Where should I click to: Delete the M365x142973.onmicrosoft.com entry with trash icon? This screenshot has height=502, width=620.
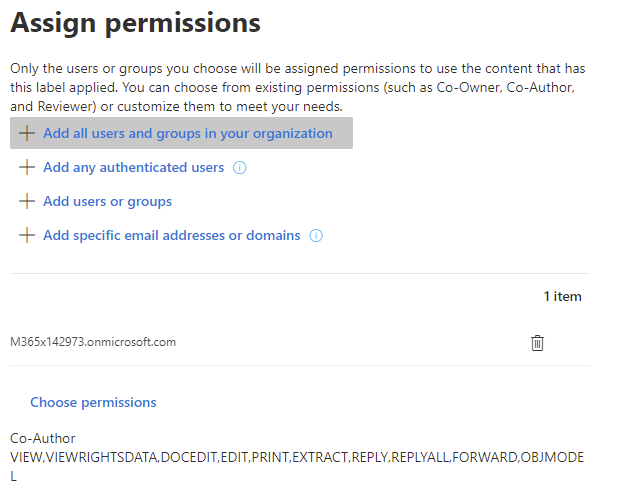(x=537, y=343)
